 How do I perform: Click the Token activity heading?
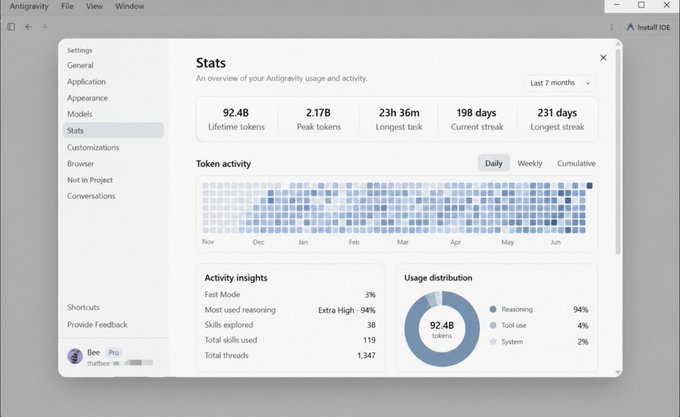223,164
